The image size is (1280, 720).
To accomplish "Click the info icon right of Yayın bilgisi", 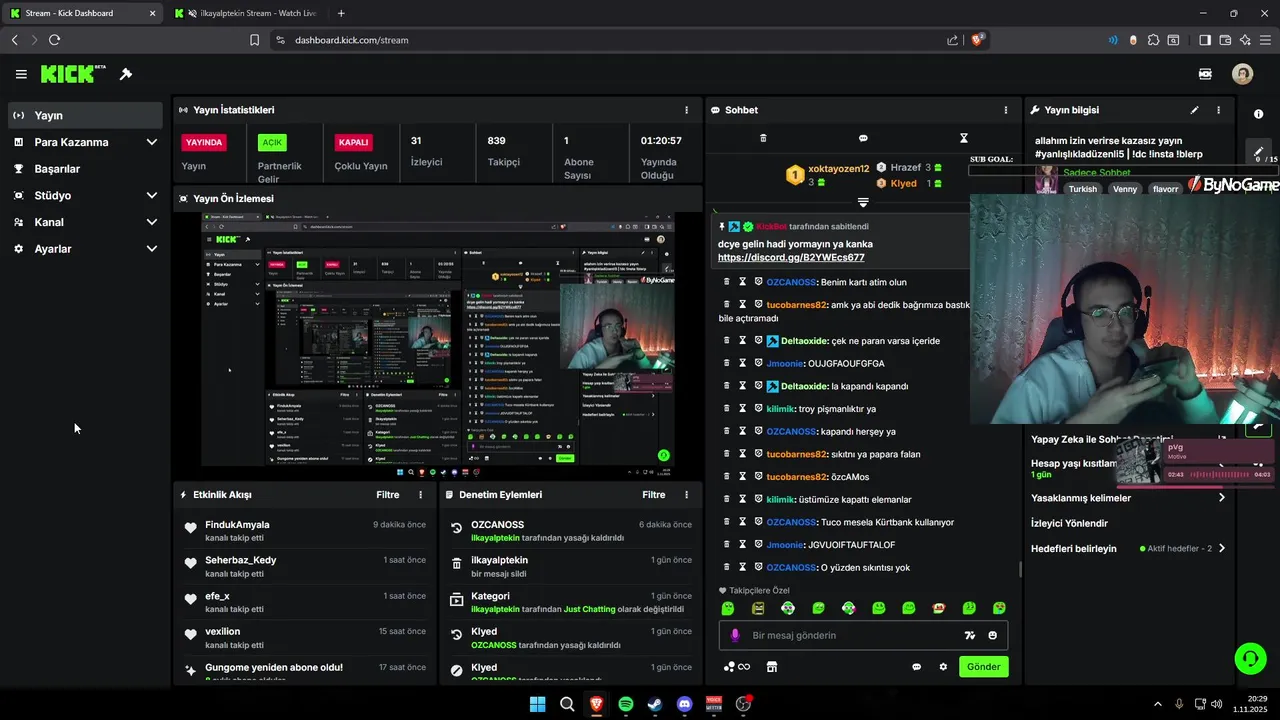I will 1258,114.
